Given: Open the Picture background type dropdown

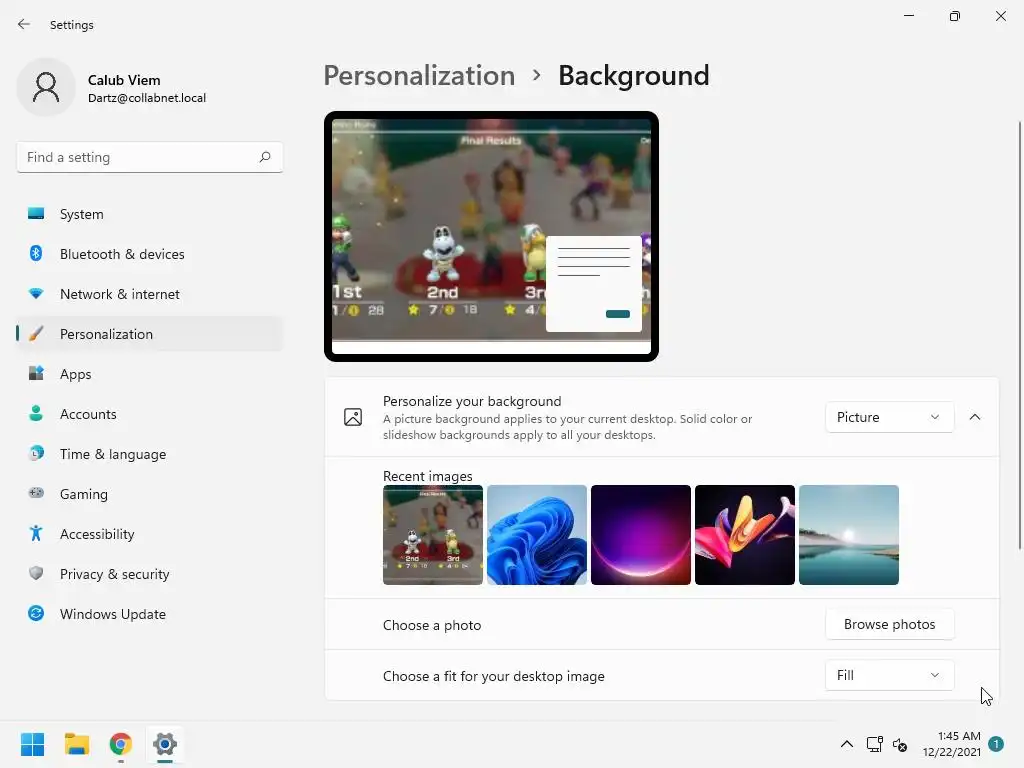Looking at the screenshot, I should (889, 417).
